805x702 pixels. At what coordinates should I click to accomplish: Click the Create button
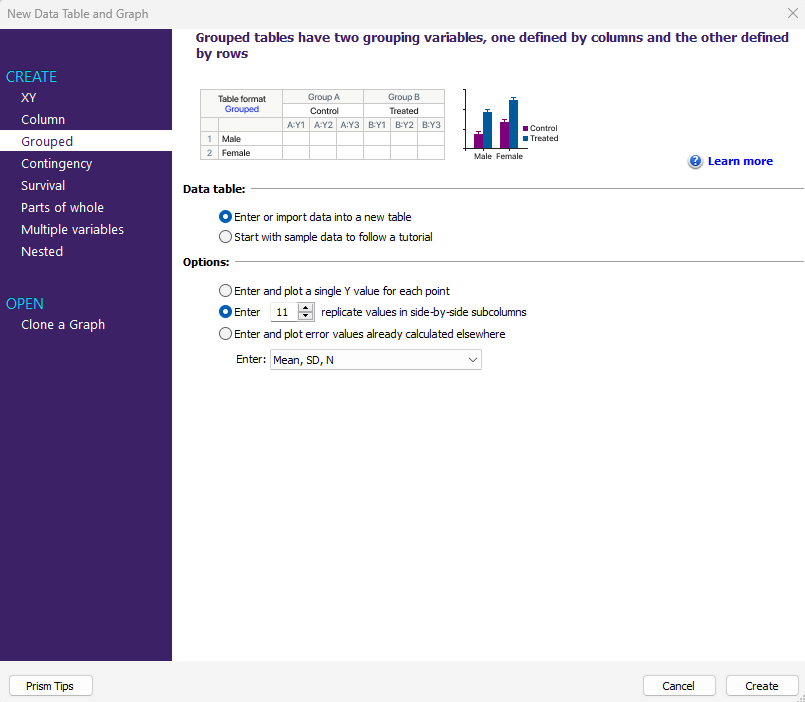(x=762, y=686)
